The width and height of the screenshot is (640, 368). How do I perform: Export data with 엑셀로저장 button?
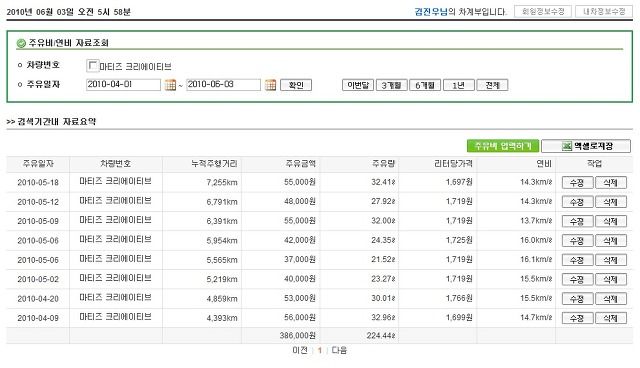tap(586, 146)
